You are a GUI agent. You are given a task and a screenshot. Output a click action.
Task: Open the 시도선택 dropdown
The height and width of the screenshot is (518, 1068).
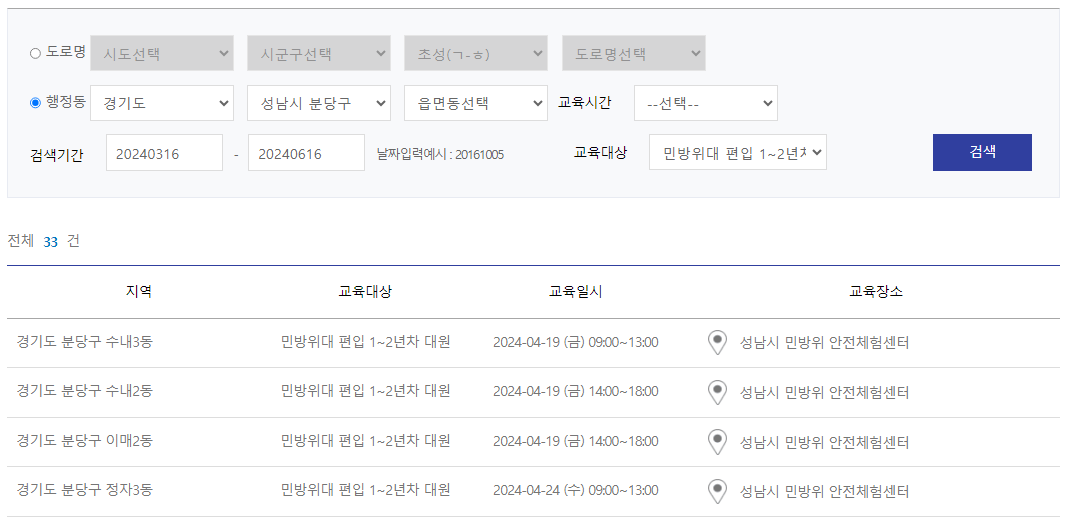161,53
